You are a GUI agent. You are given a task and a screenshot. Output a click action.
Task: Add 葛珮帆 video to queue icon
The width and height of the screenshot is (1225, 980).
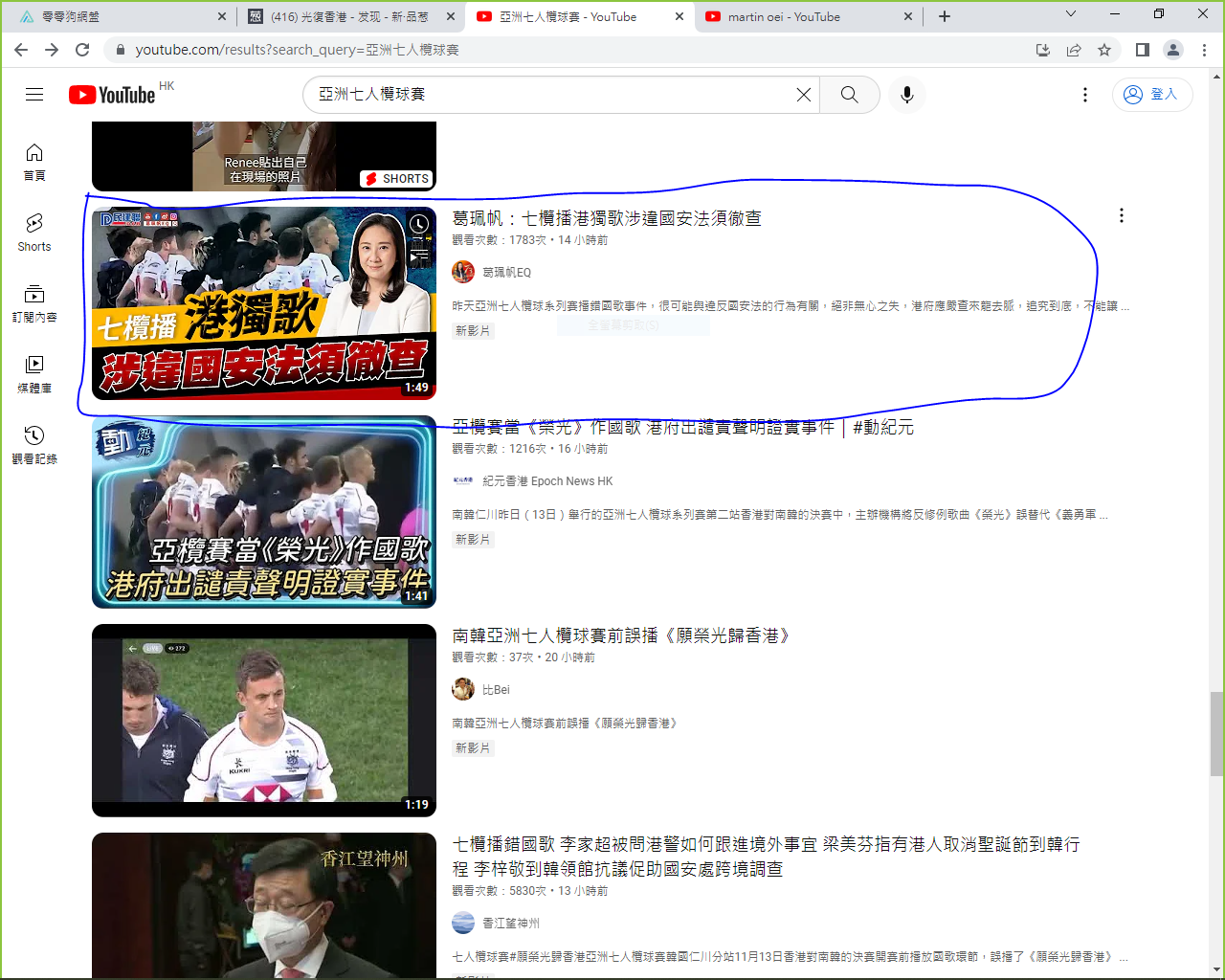[419, 256]
